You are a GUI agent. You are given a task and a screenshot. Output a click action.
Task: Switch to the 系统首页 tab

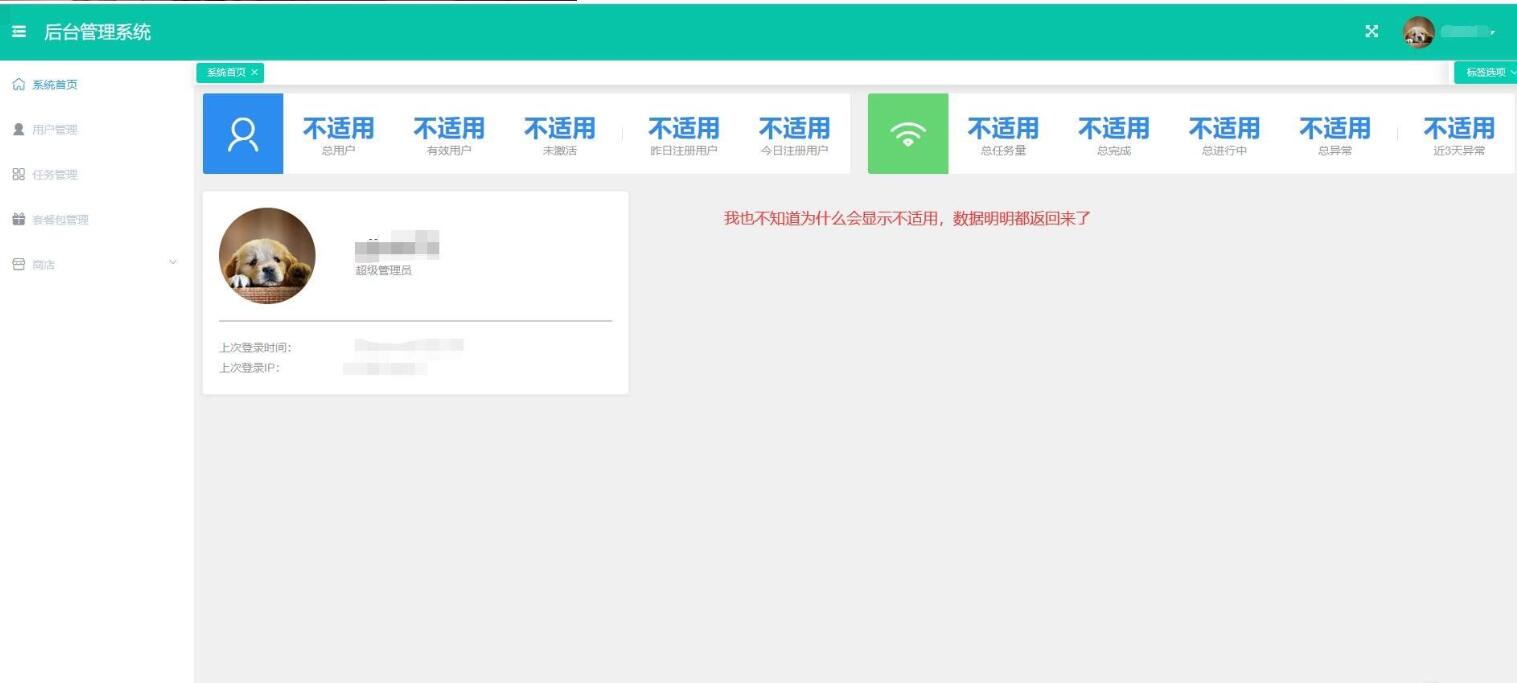point(226,73)
